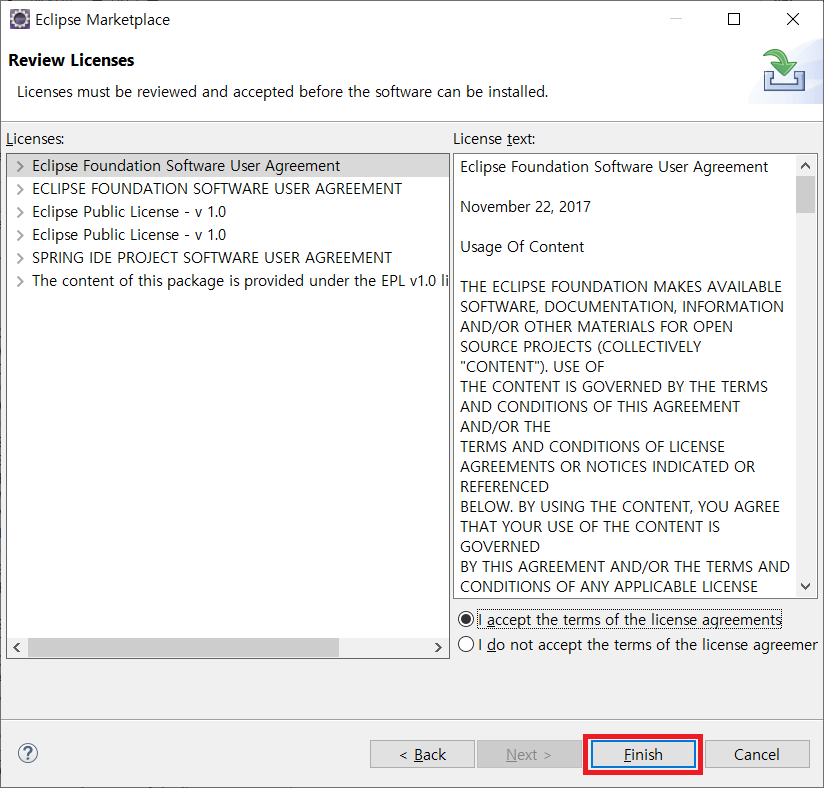Expand the first Eclipse Public License v 1.0 node
Image resolution: width=824 pixels, height=788 pixels.
(20, 212)
